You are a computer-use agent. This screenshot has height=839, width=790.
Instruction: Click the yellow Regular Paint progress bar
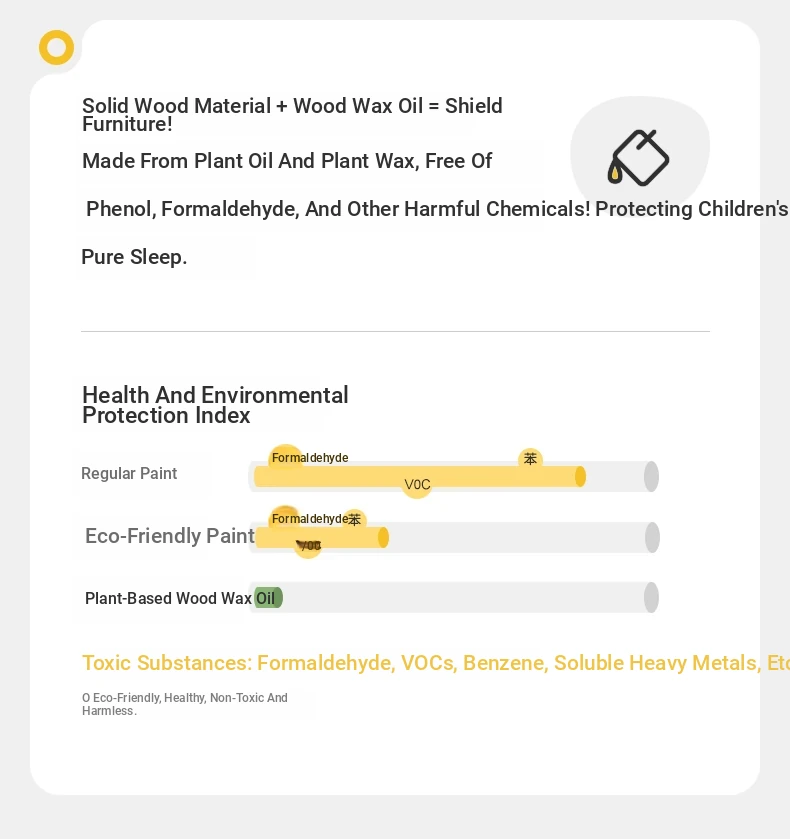[x=420, y=476]
